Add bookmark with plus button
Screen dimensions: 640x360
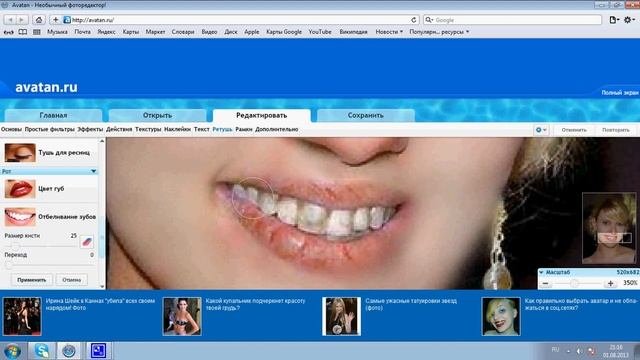point(55,20)
